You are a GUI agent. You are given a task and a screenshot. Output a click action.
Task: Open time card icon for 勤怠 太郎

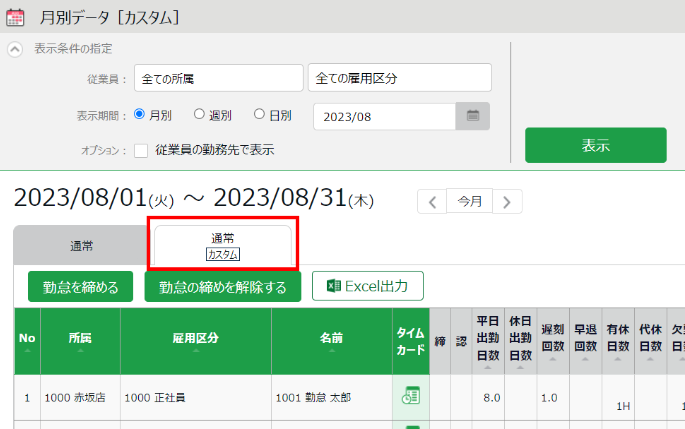[410, 396]
